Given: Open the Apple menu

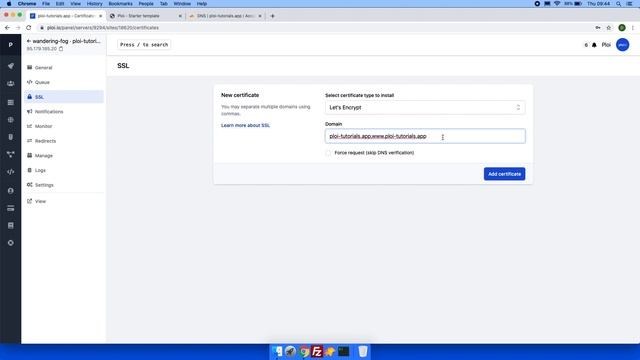Looking at the screenshot, I should pyautogui.click(x=9, y=4).
